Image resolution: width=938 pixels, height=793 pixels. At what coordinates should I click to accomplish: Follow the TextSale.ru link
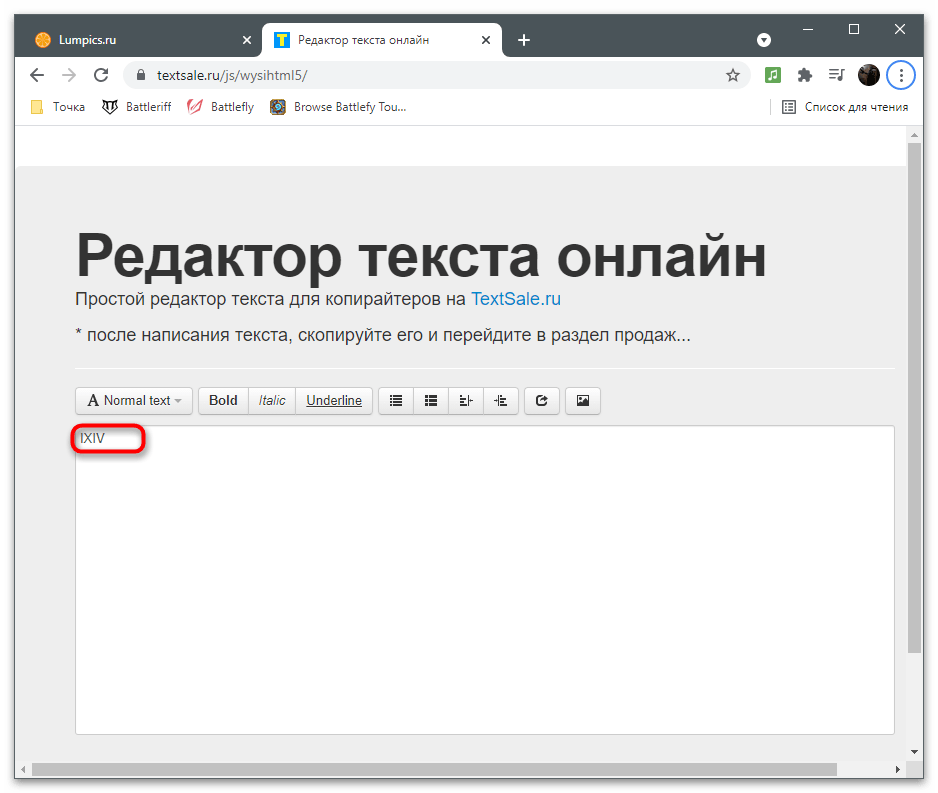click(x=515, y=299)
